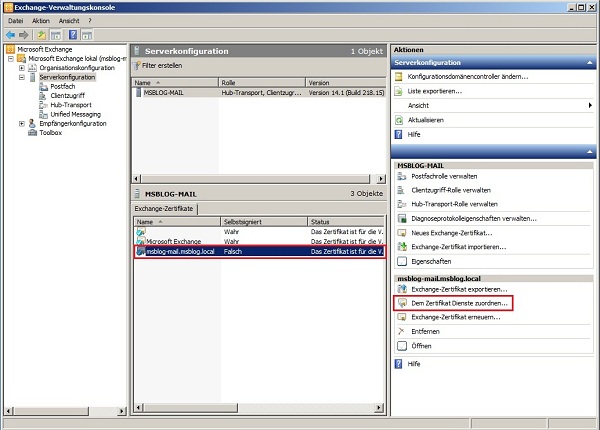Click the Forward arrow toolbar icon
This screenshot has width=600, height=430.
coord(24,35)
